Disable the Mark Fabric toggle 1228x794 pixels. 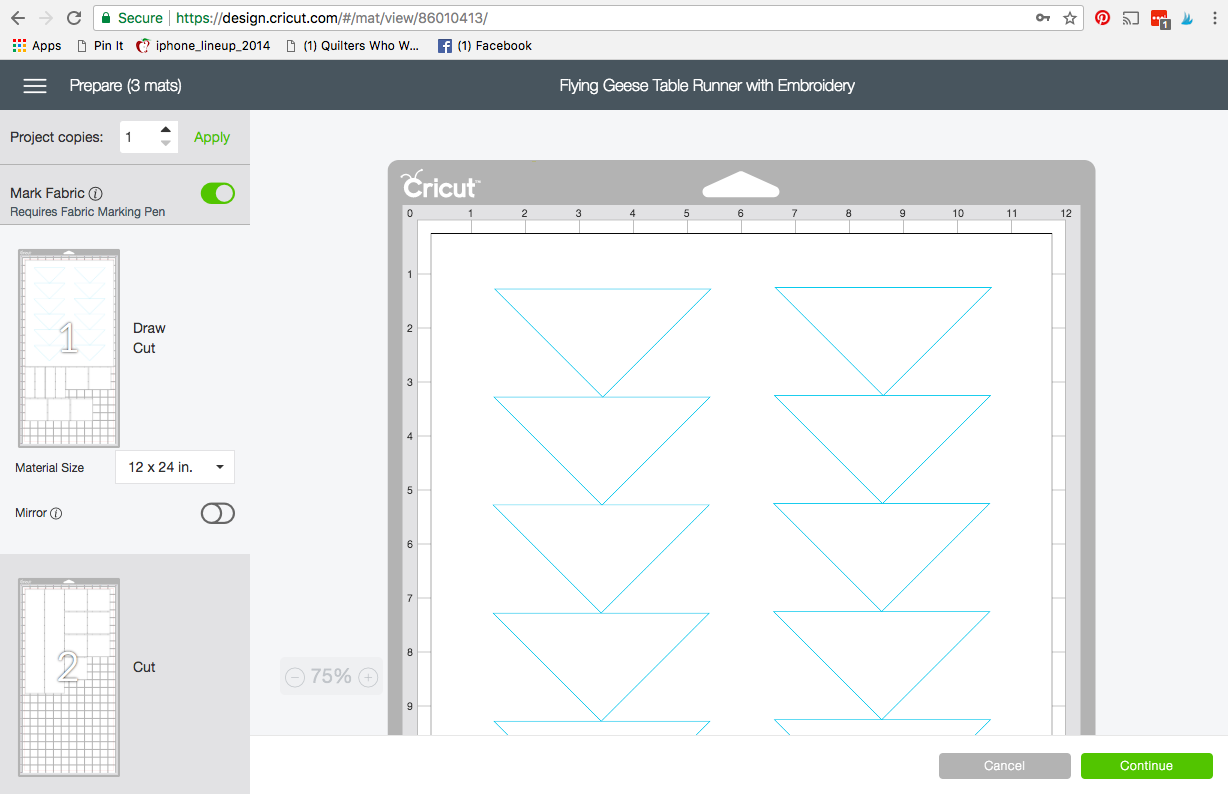(217, 193)
